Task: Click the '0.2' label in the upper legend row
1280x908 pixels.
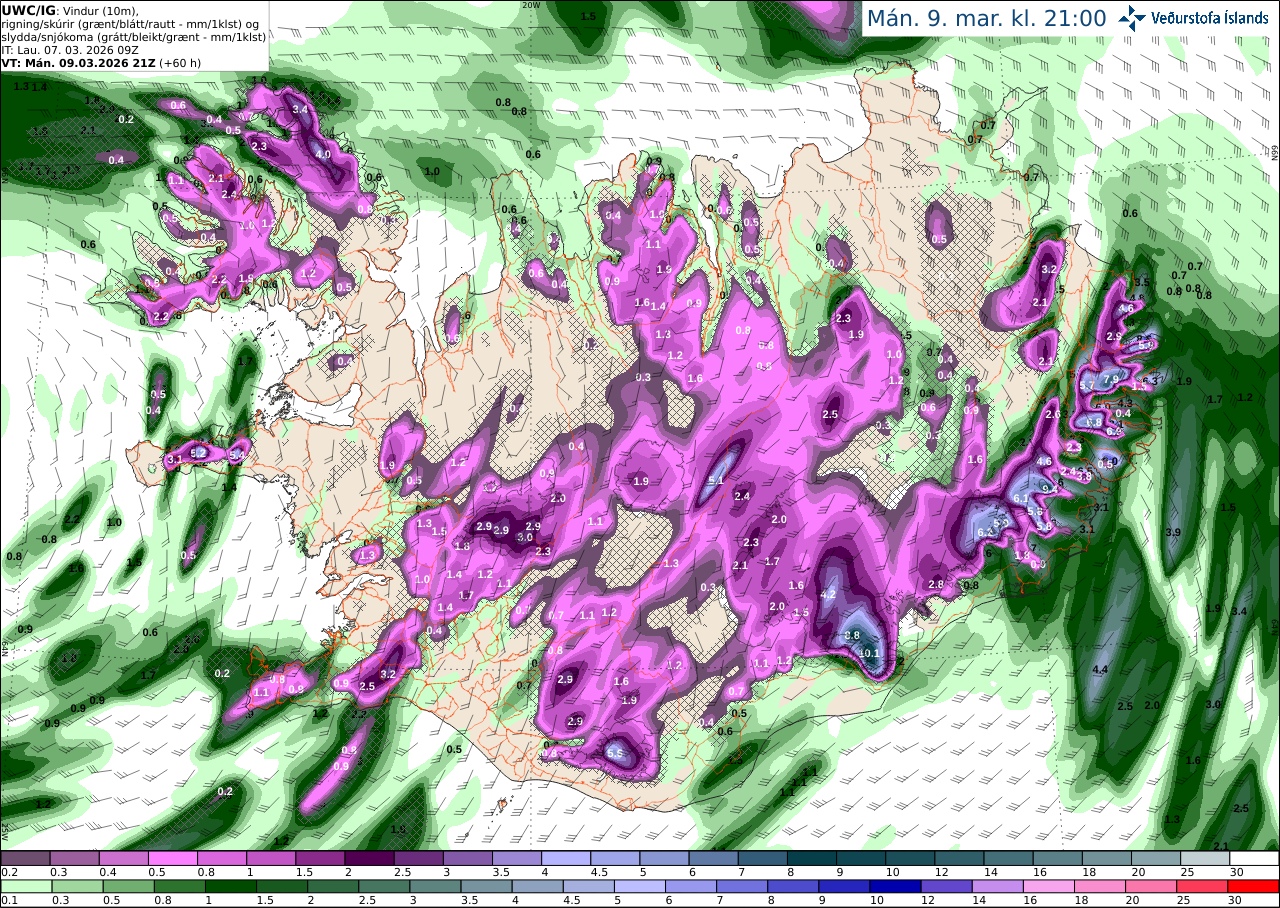Action: (8, 872)
